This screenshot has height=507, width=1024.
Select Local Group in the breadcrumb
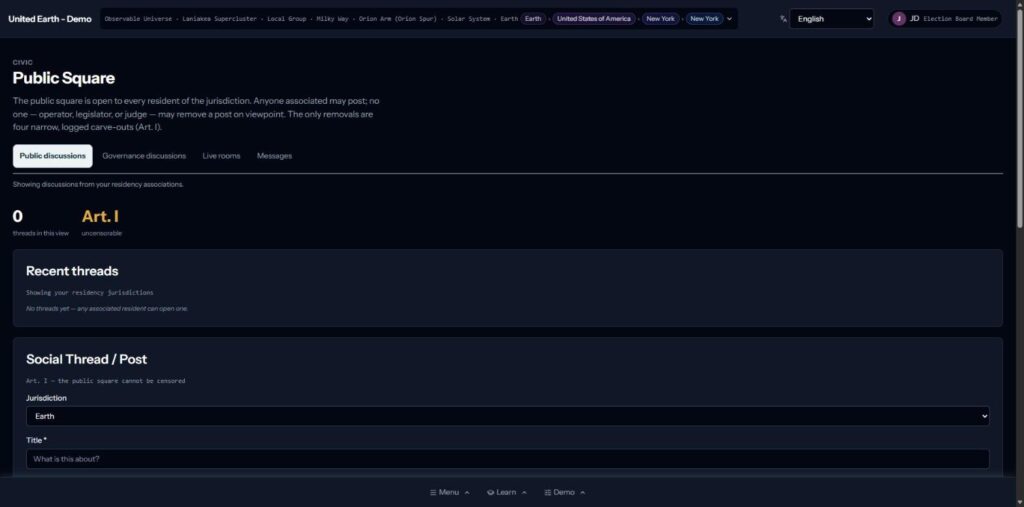point(287,19)
